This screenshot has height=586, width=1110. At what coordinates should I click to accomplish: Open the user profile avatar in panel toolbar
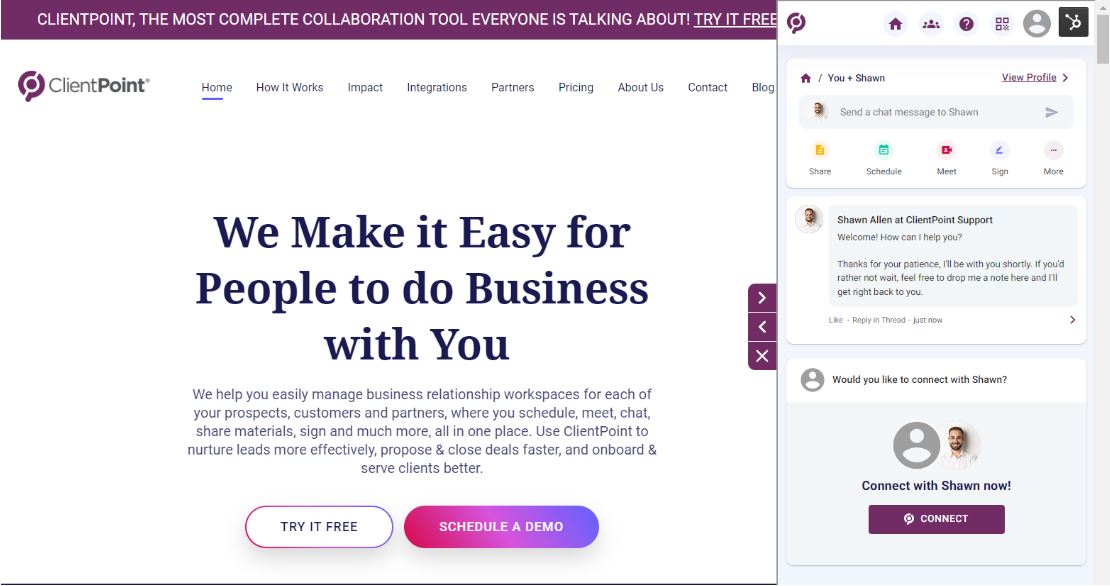click(x=1036, y=23)
